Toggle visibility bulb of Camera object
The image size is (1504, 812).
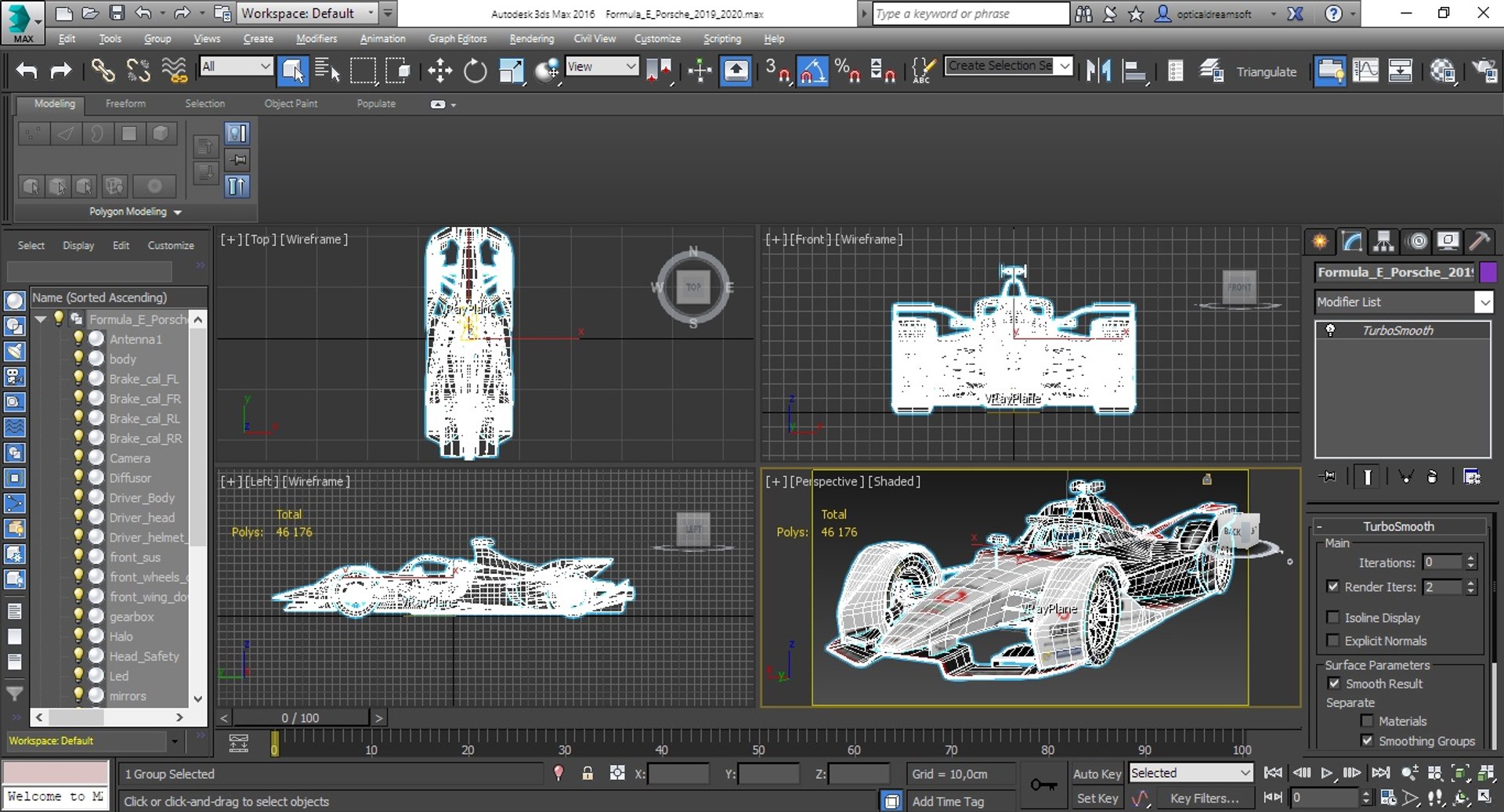coord(78,457)
